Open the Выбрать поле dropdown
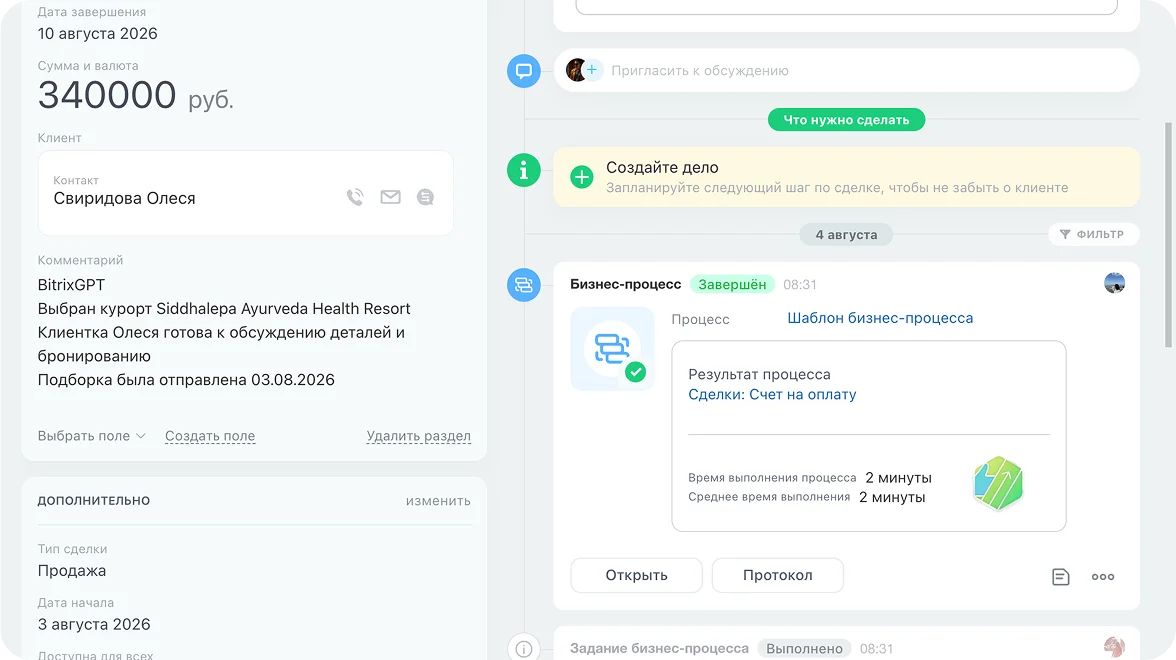 tap(92, 436)
